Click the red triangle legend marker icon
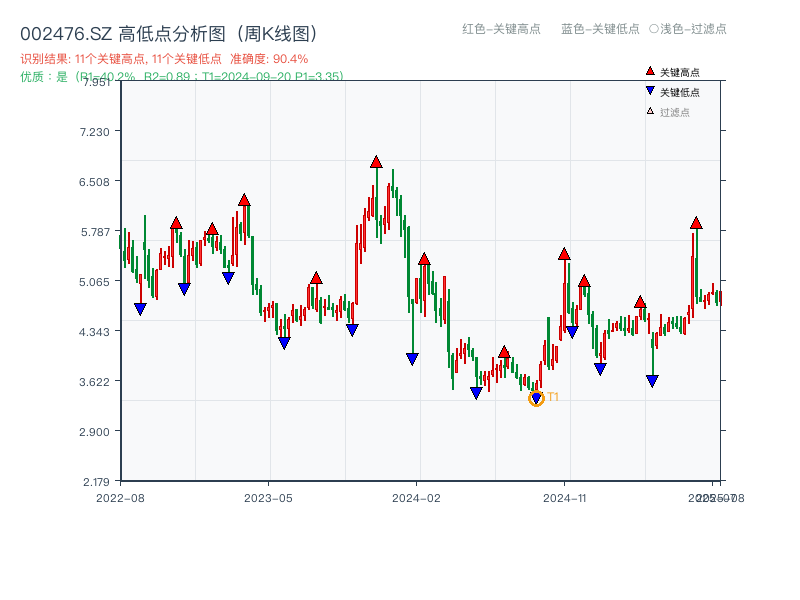 [650, 71]
